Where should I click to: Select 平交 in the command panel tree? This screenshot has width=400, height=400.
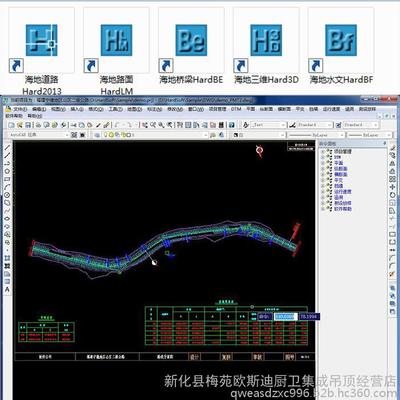(x=339, y=180)
